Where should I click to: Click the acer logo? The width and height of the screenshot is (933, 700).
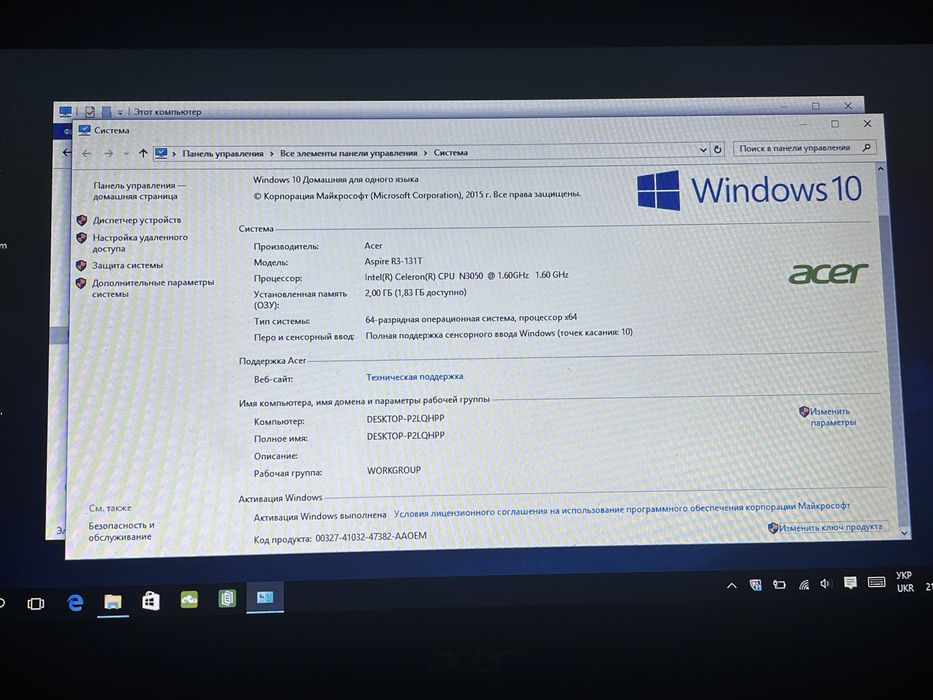(x=828, y=273)
